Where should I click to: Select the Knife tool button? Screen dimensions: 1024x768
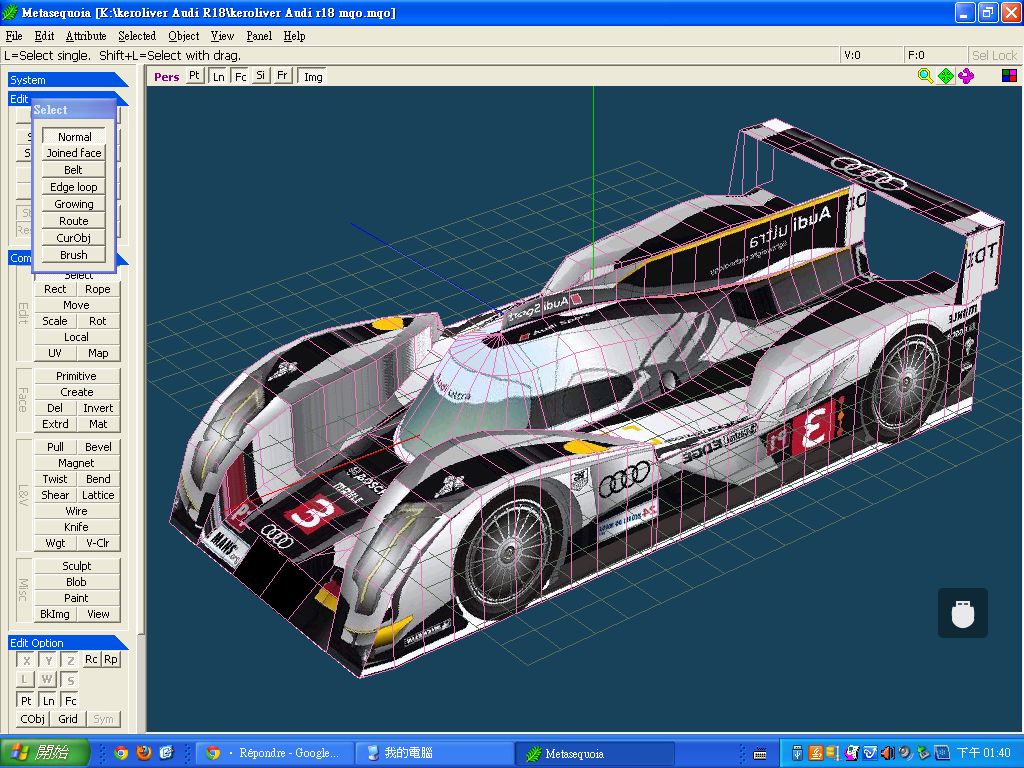[76, 527]
